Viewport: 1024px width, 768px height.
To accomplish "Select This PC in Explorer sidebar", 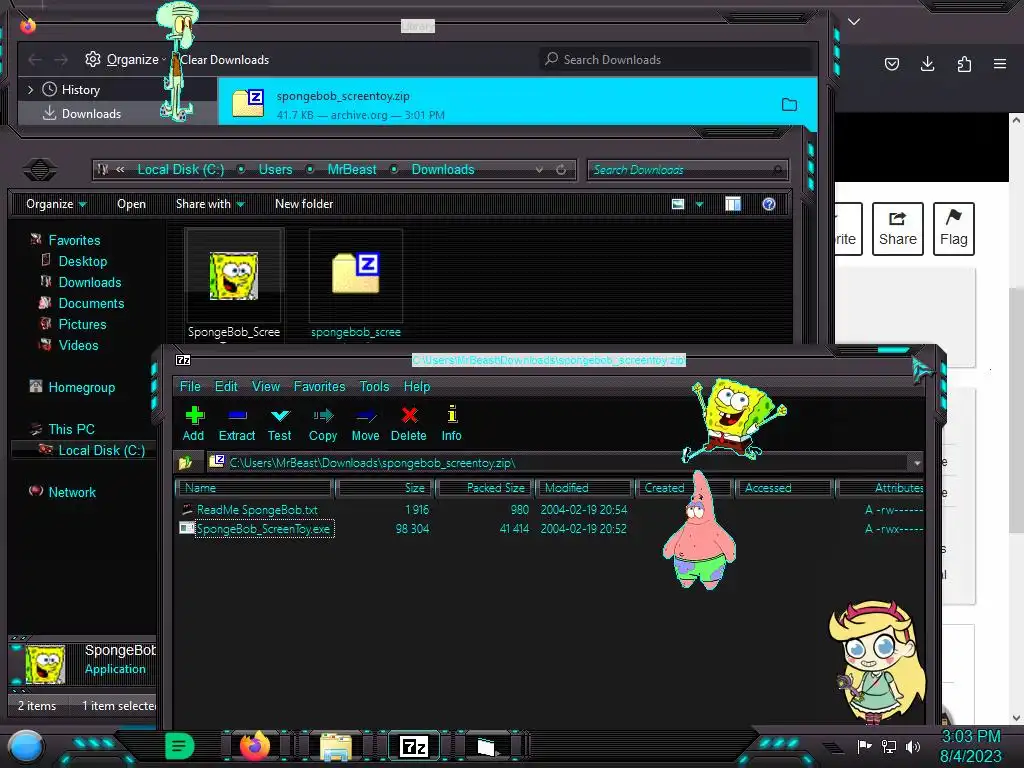I will click(x=71, y=429).
